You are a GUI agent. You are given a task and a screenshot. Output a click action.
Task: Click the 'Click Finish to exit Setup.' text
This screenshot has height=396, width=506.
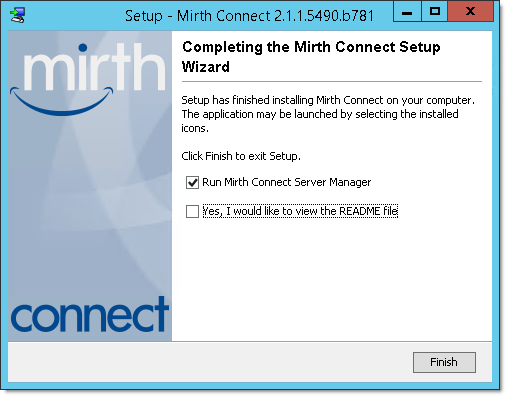(x=241, y=156)
